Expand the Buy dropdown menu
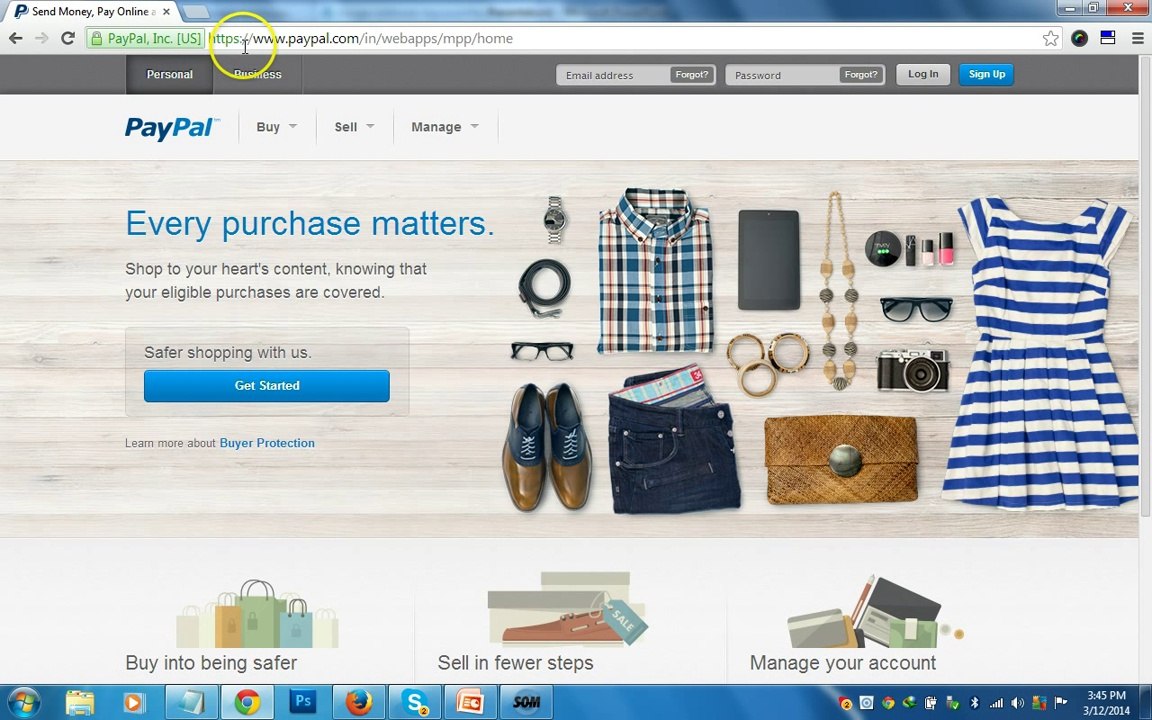Screen dimensions: 1152x720 (276, 127)
